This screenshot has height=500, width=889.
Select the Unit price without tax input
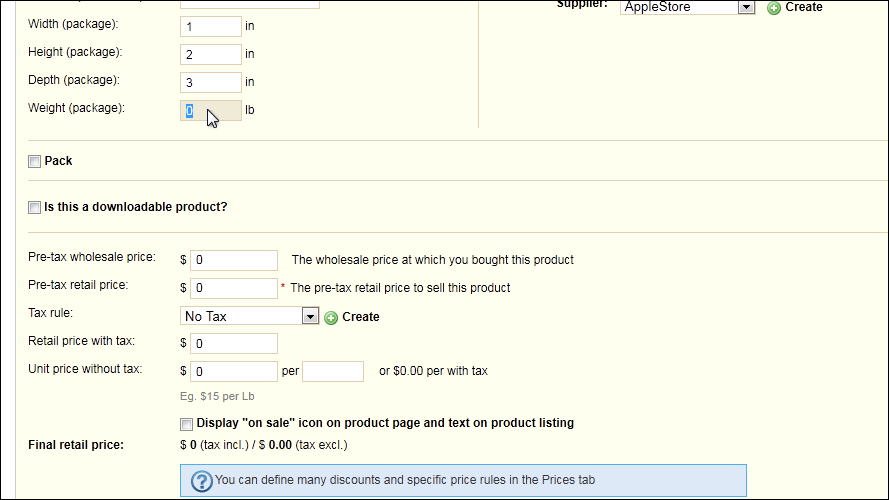234,371
